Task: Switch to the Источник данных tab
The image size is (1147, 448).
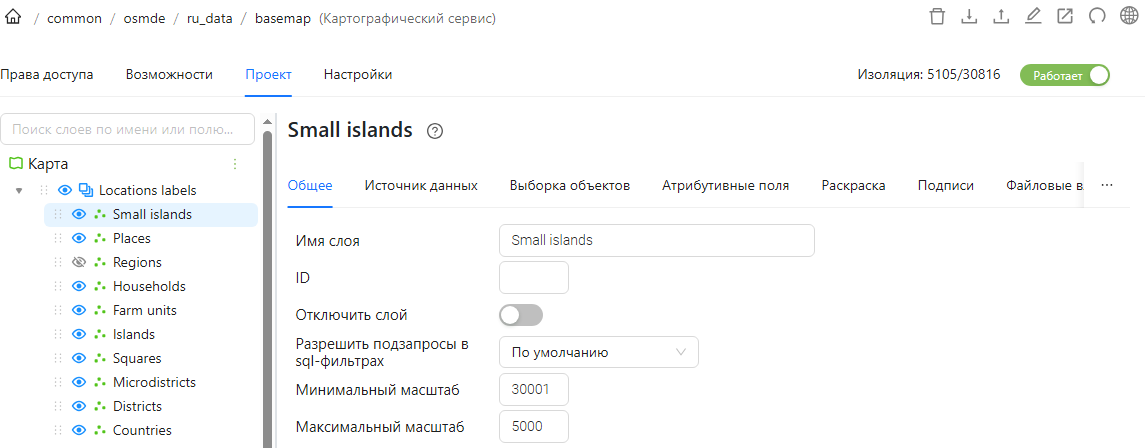Action: (x=421, y=186)
